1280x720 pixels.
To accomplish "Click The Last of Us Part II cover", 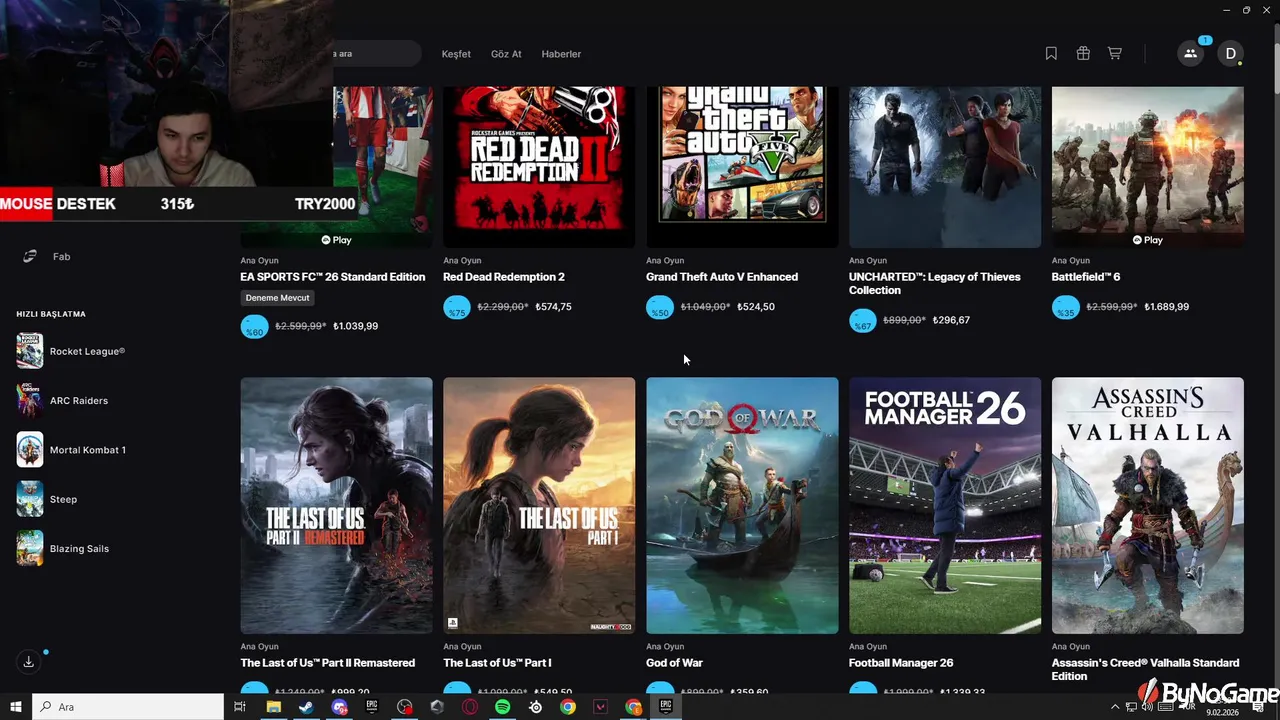I will click(336, 505).
